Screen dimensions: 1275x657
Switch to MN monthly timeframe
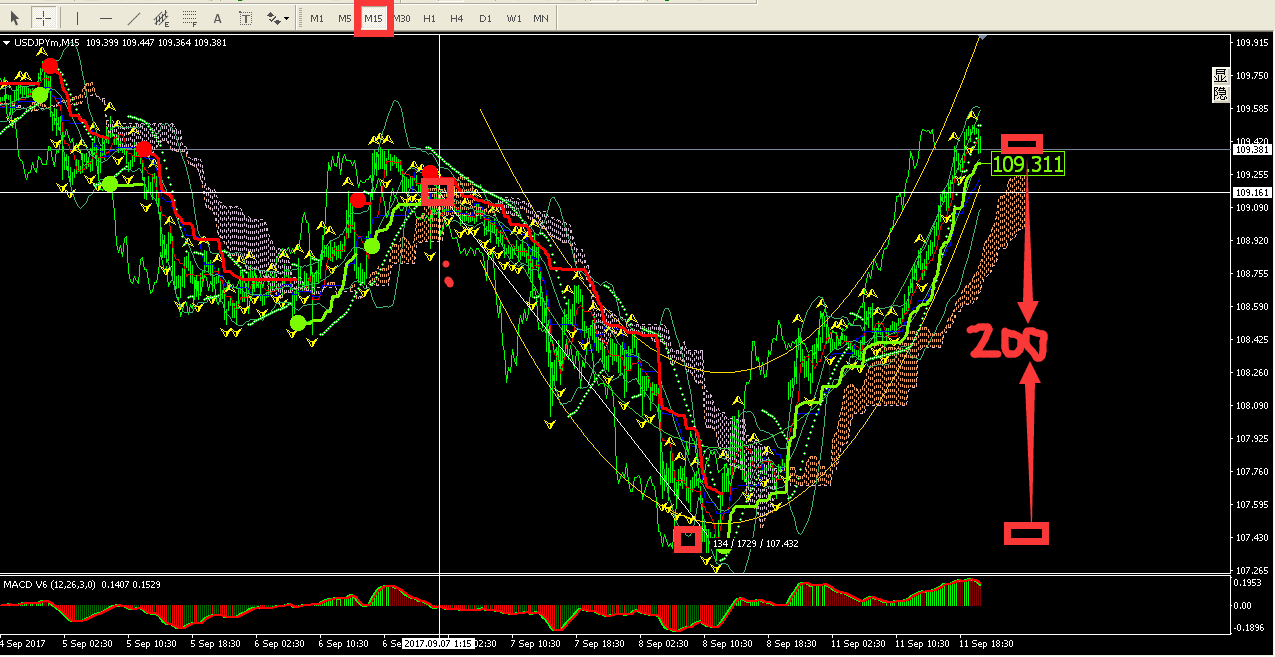540,18
